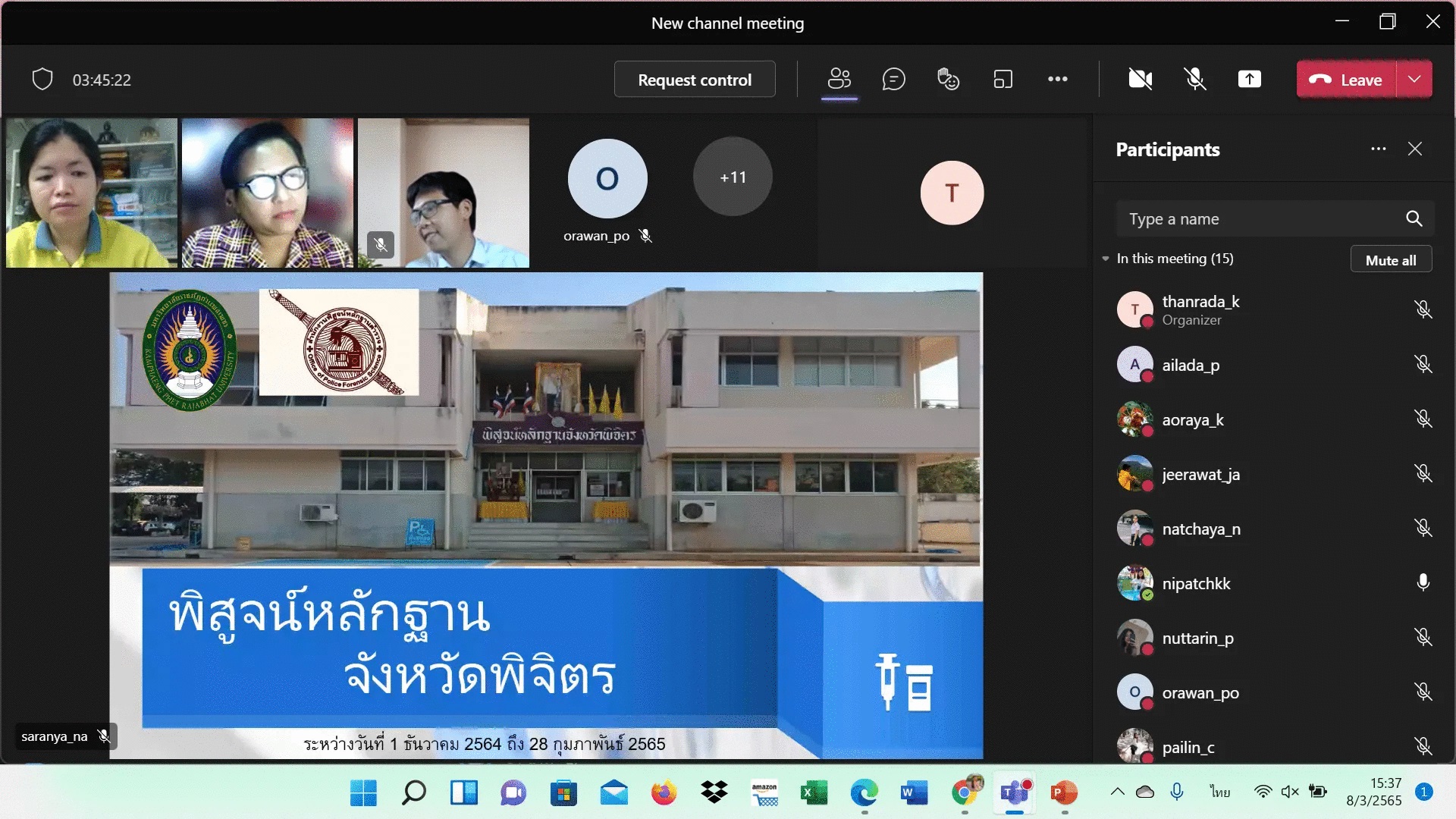Screen dimensions: 1456x819
Task: Open the meeting chat icon
Action: 893,79
